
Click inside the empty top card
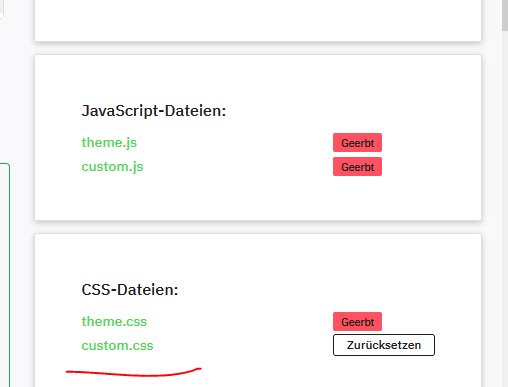point(258,18)
